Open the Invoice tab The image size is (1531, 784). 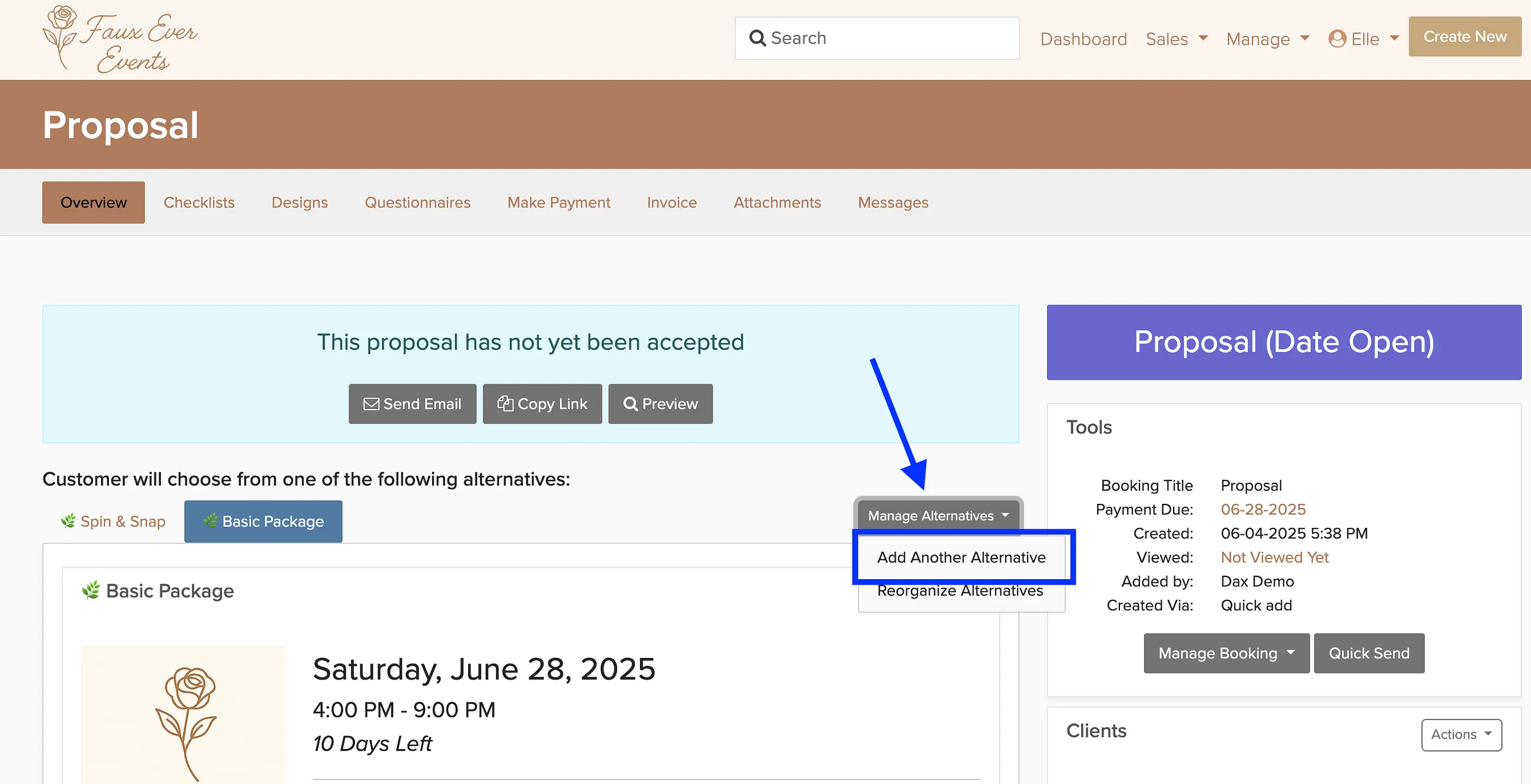point(672,202)
